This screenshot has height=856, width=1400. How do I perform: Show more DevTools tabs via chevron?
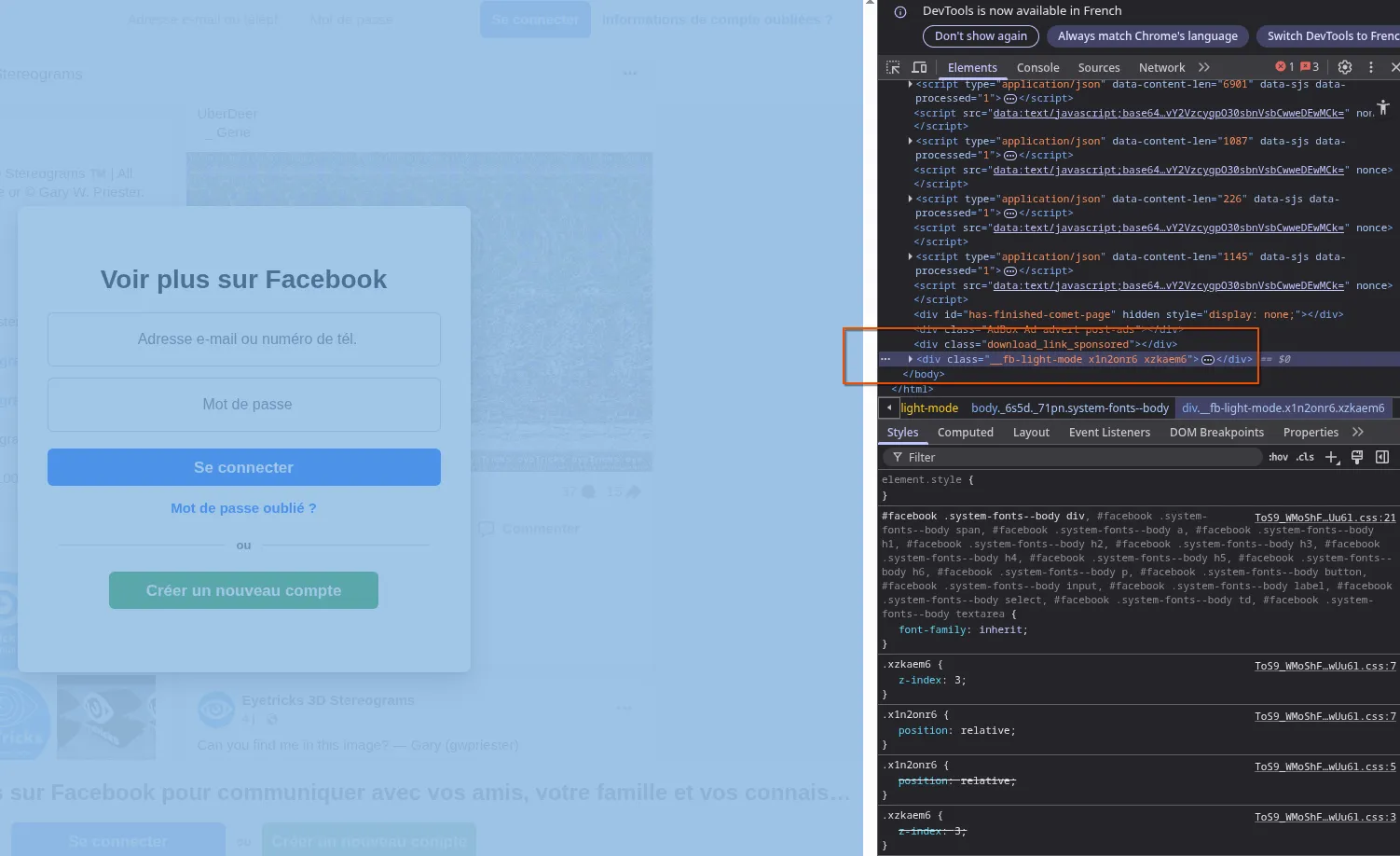1204,67
